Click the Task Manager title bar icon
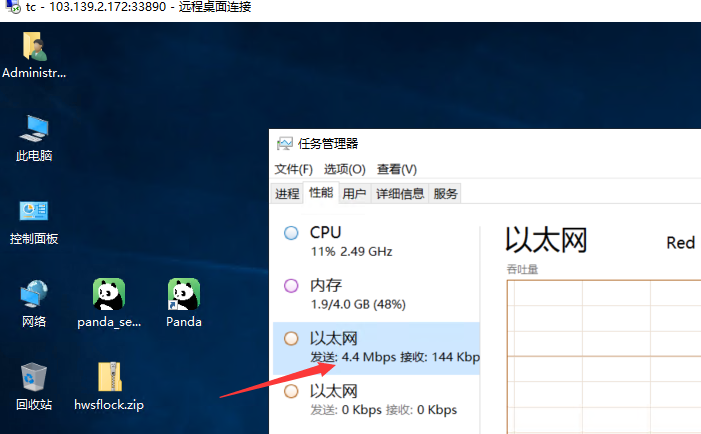701x434 pixels. [285, 144]
